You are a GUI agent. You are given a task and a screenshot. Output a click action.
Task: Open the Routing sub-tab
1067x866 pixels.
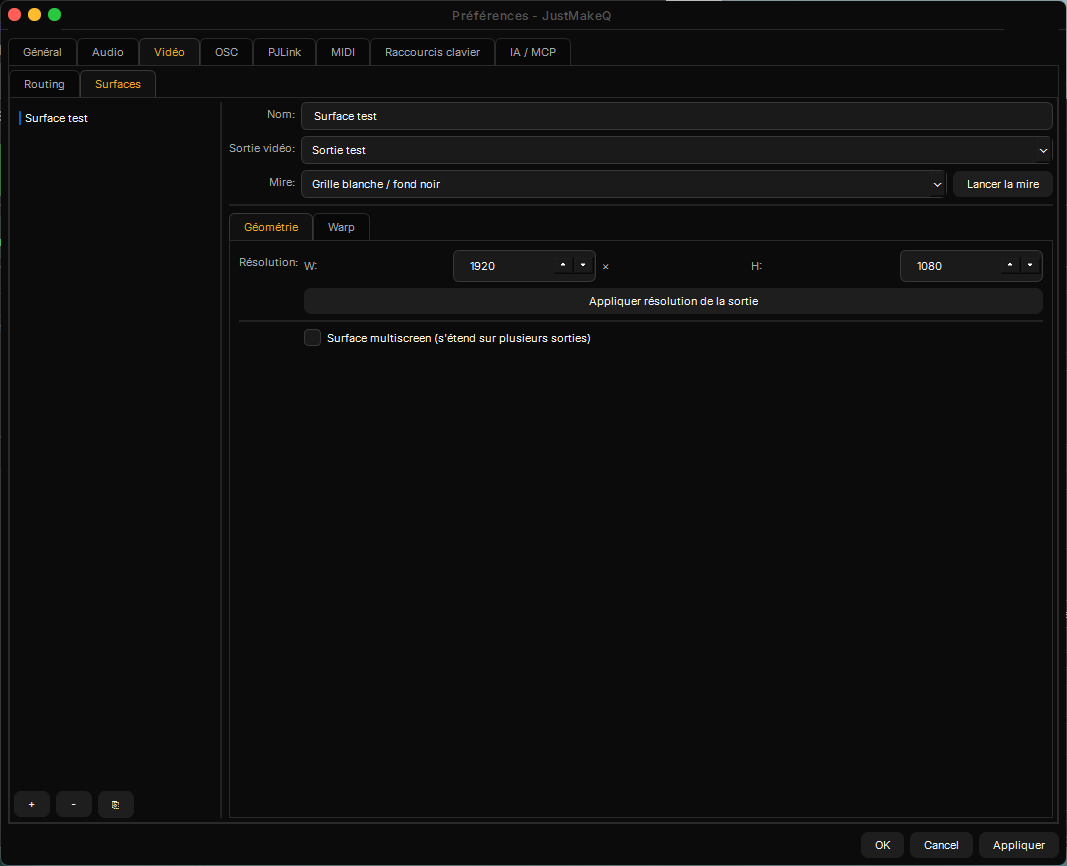(44, 84)
